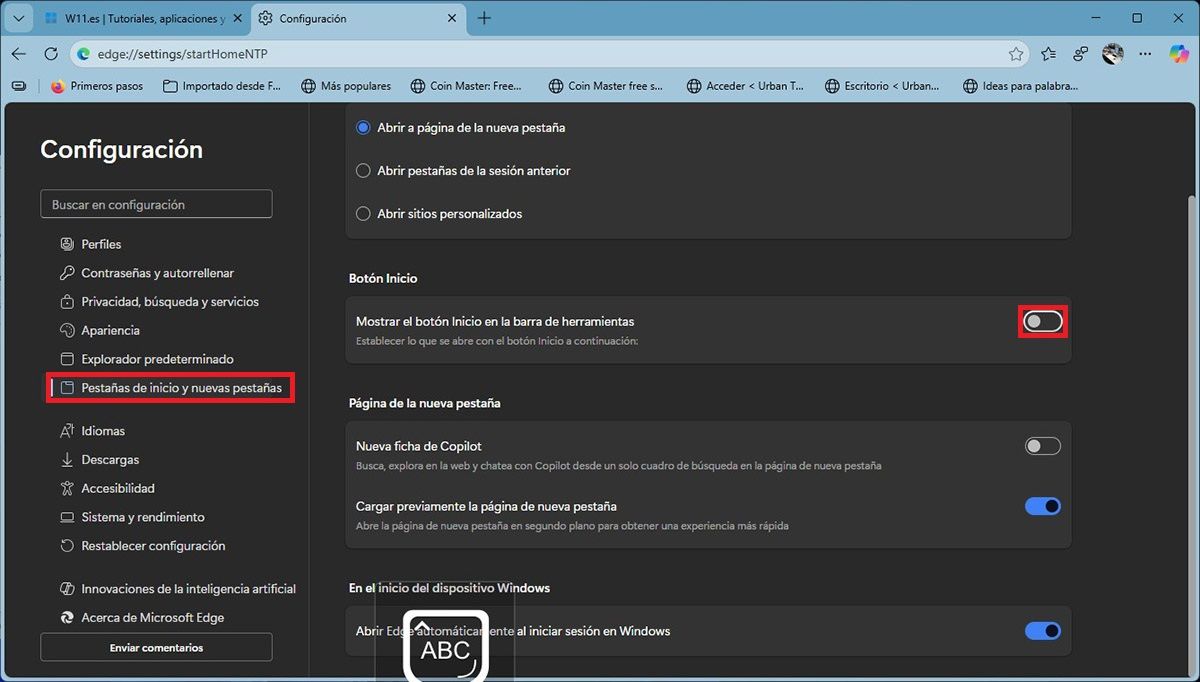Image resolution: width=1200 pixels, height=682 pixels.
Task: Choose Abrir sitios personalizados option
Action: [x=364, y=214]
